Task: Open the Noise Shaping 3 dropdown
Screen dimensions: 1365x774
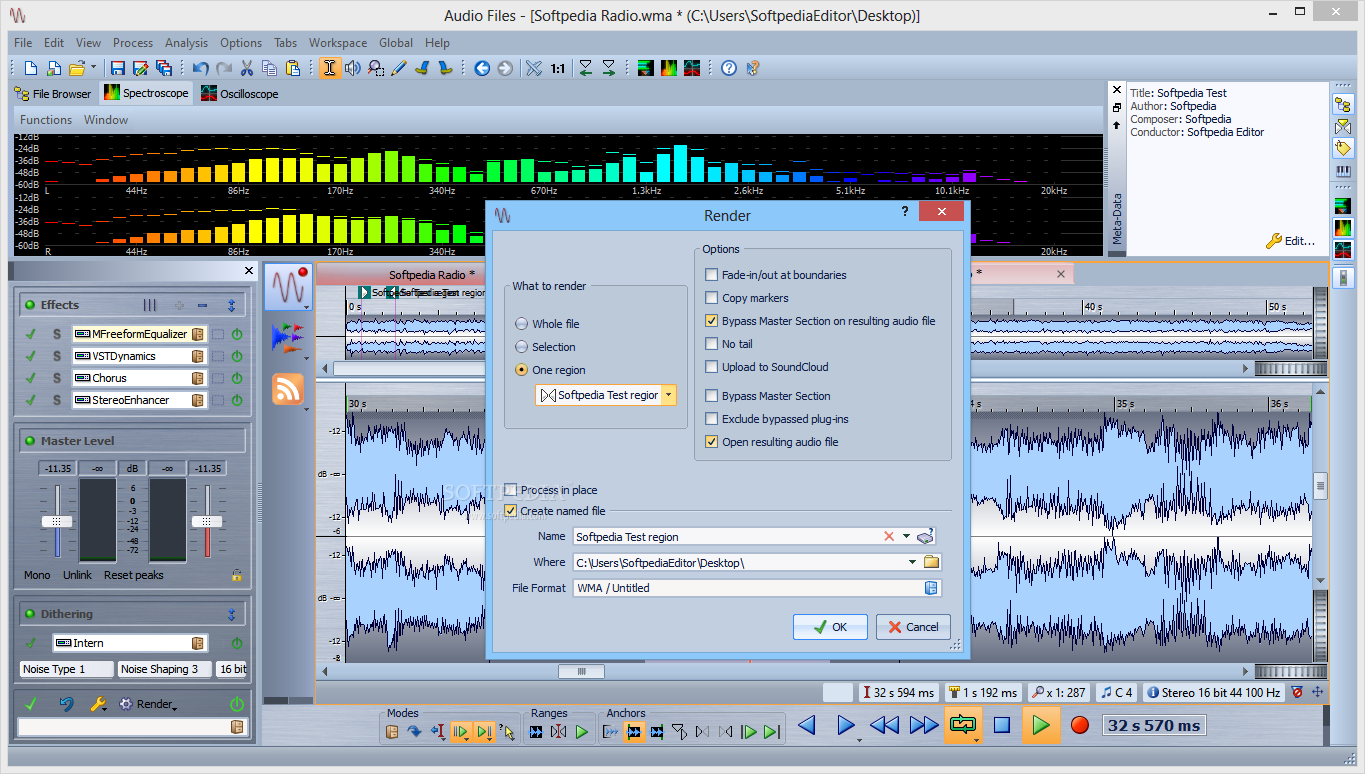Action: pyautogui.click(x=164, y=669)
